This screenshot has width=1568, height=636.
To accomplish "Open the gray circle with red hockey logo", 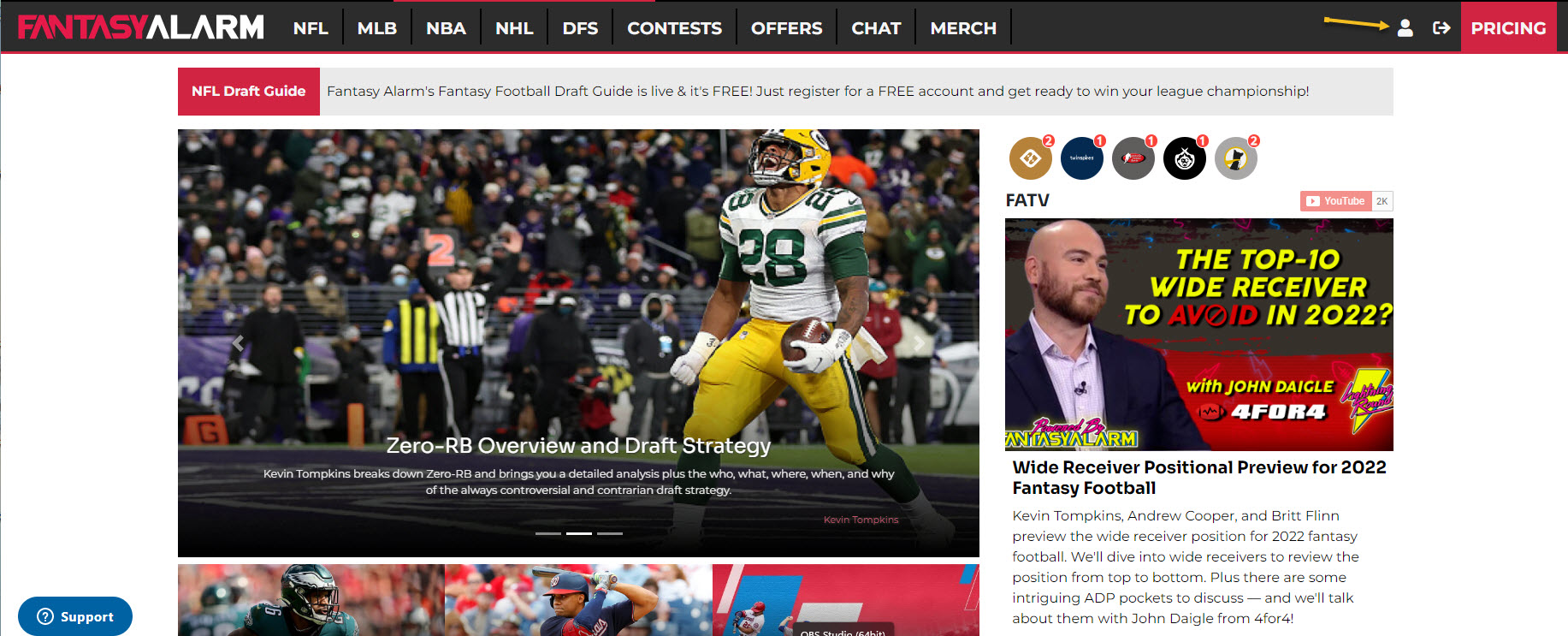I will point(1133,158).
